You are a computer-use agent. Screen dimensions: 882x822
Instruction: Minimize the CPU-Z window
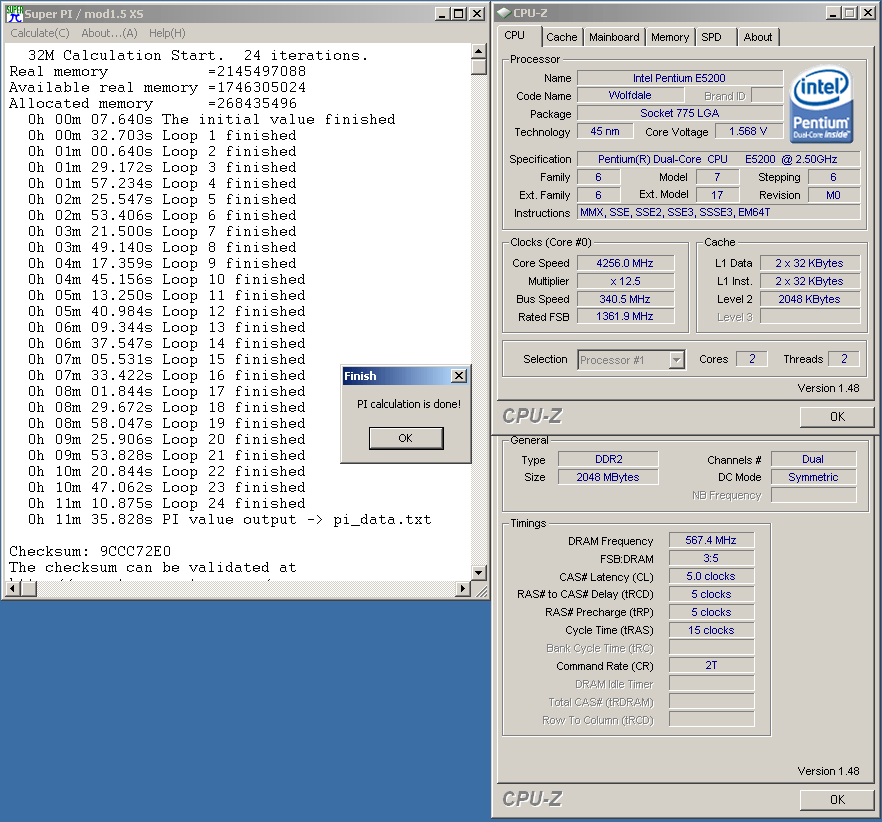(834, 12)
